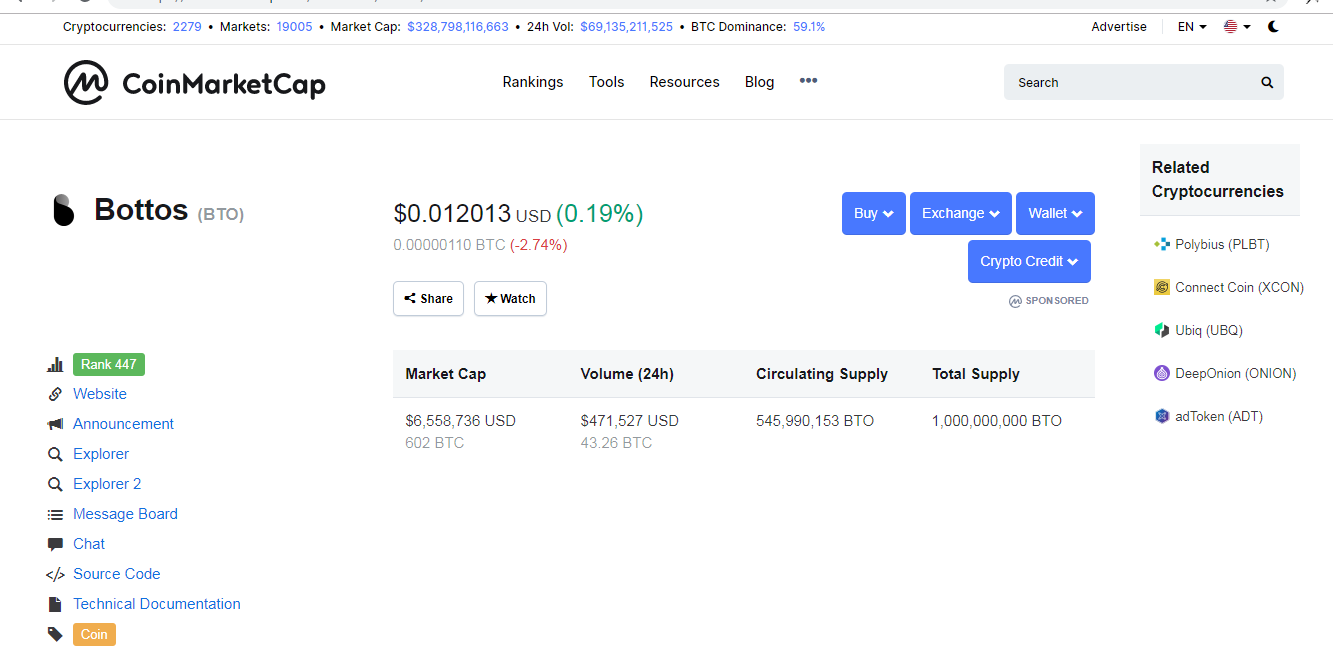The image size is (1333, 665).
Task: Click the $6,558,736 USD market cap cell
Action: [460, 421]
